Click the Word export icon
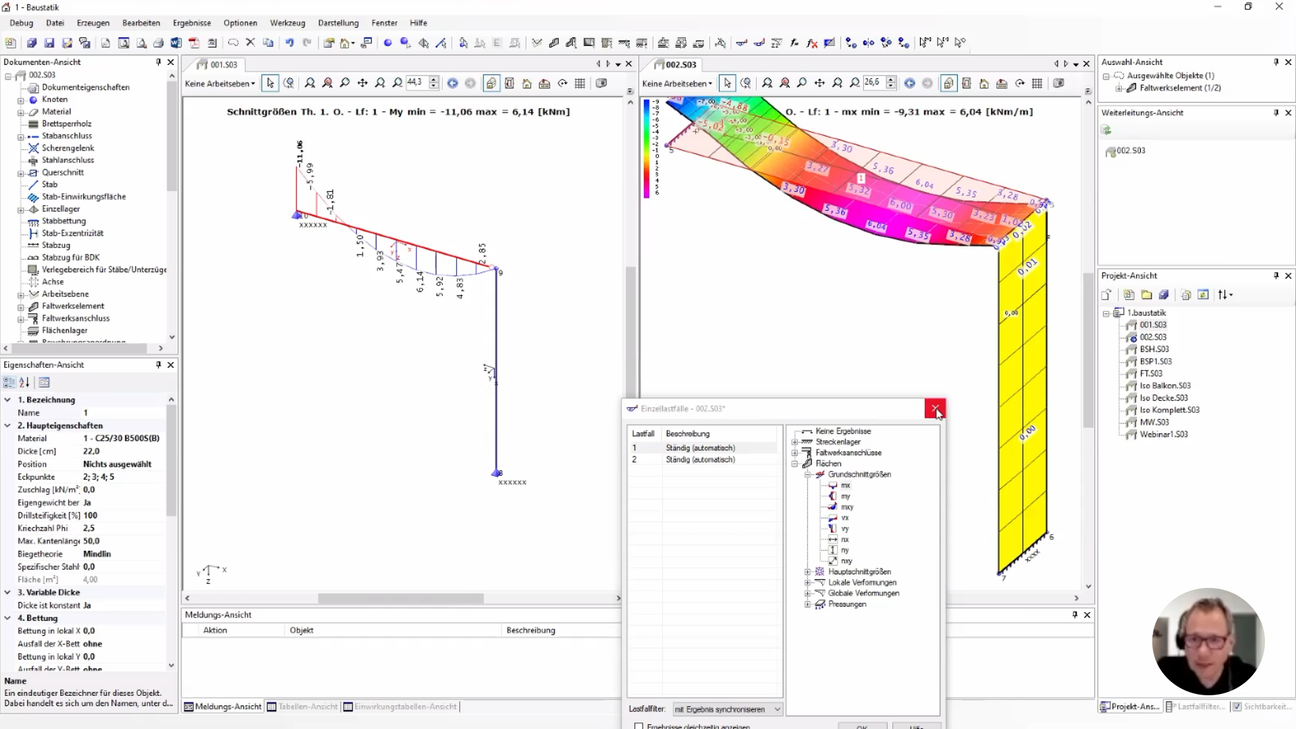This screenshot has height=729, width=1296. 176,43
